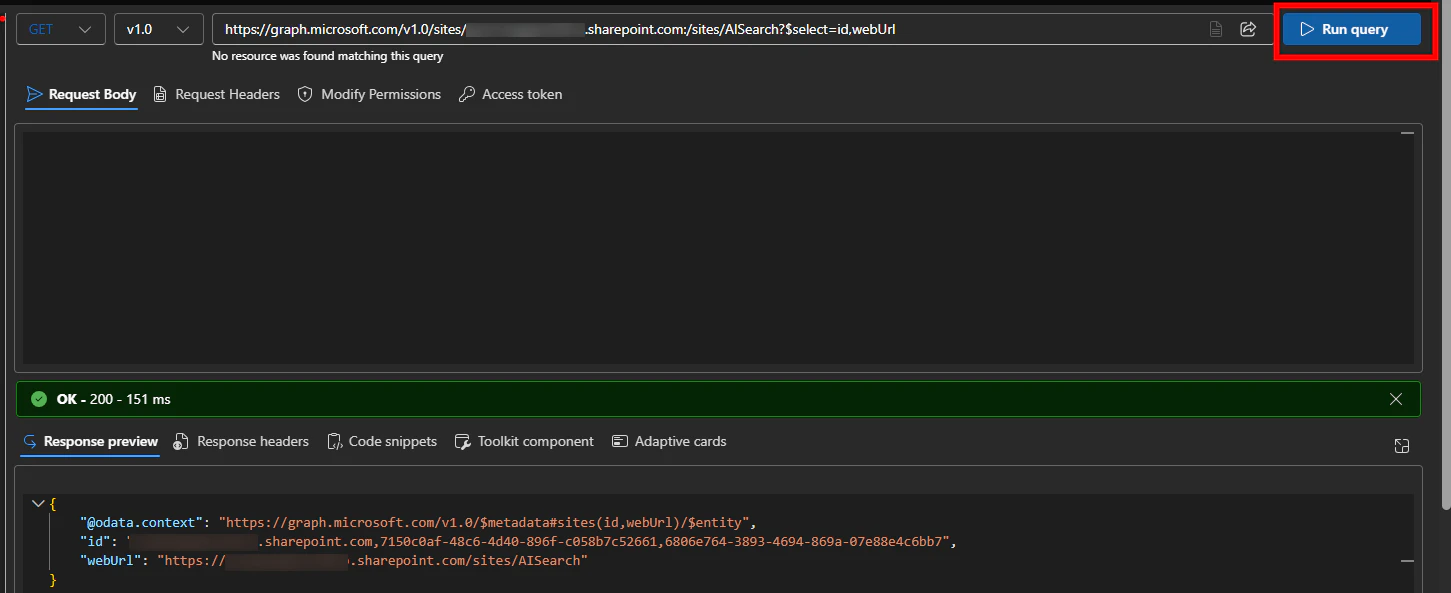Image resolution: width=1451 pixels, height=593 pixels.
Task: Switch to the Toolkit component tab
Action: (x=524, y=441)
